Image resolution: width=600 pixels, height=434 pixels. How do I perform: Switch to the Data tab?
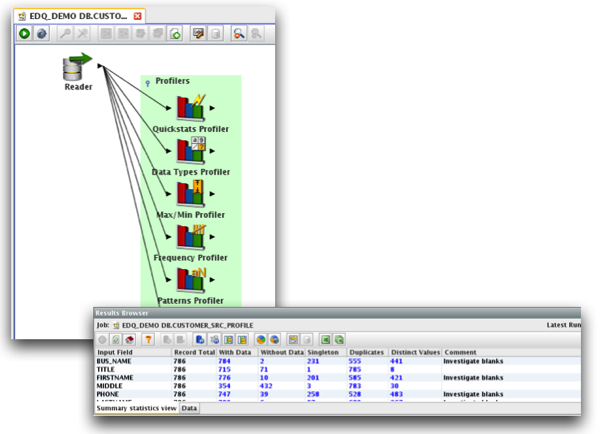[189, 408]
